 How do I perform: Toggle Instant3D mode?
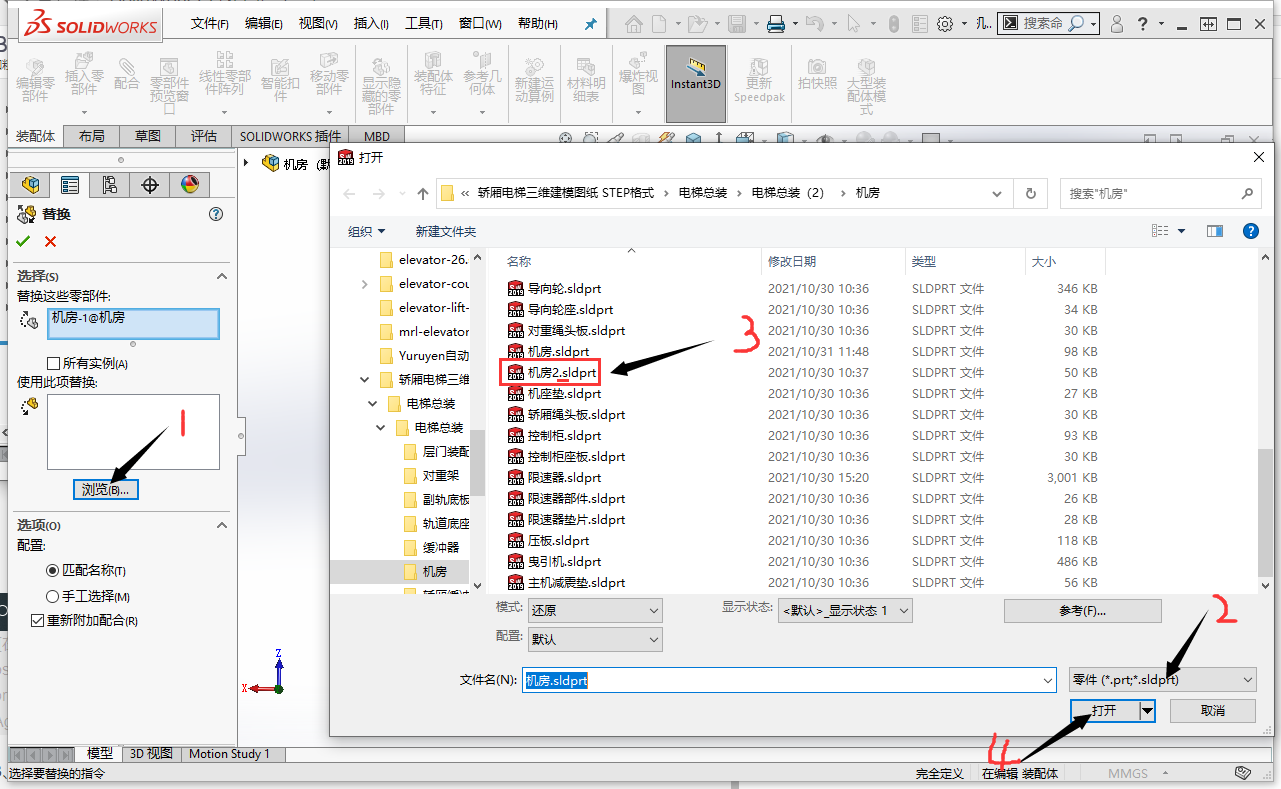click(695, 85)
